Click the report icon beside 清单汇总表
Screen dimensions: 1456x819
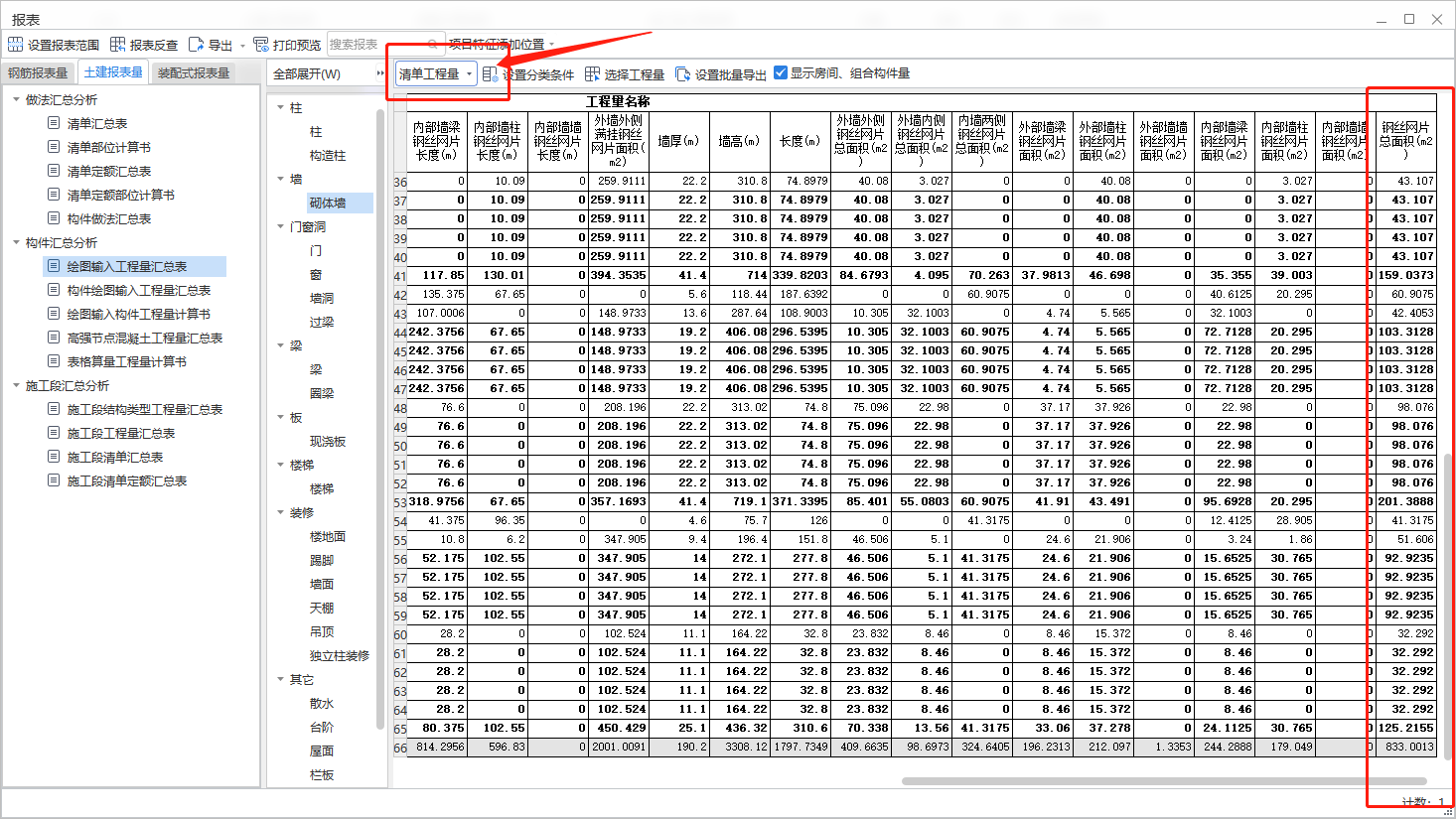click(54, 123)
